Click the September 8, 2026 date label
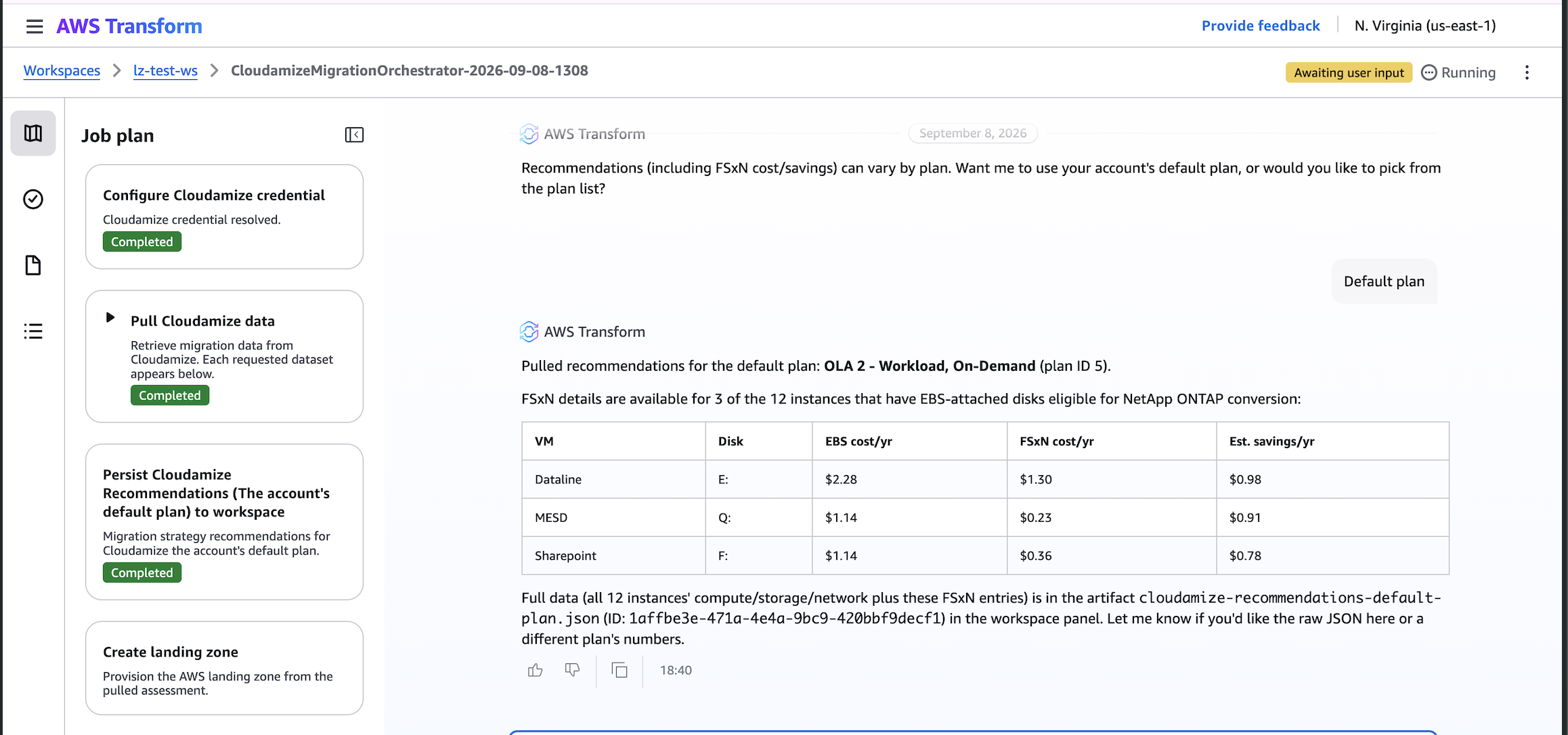The width and height of the screenshot is (1568, 735). 973,133
